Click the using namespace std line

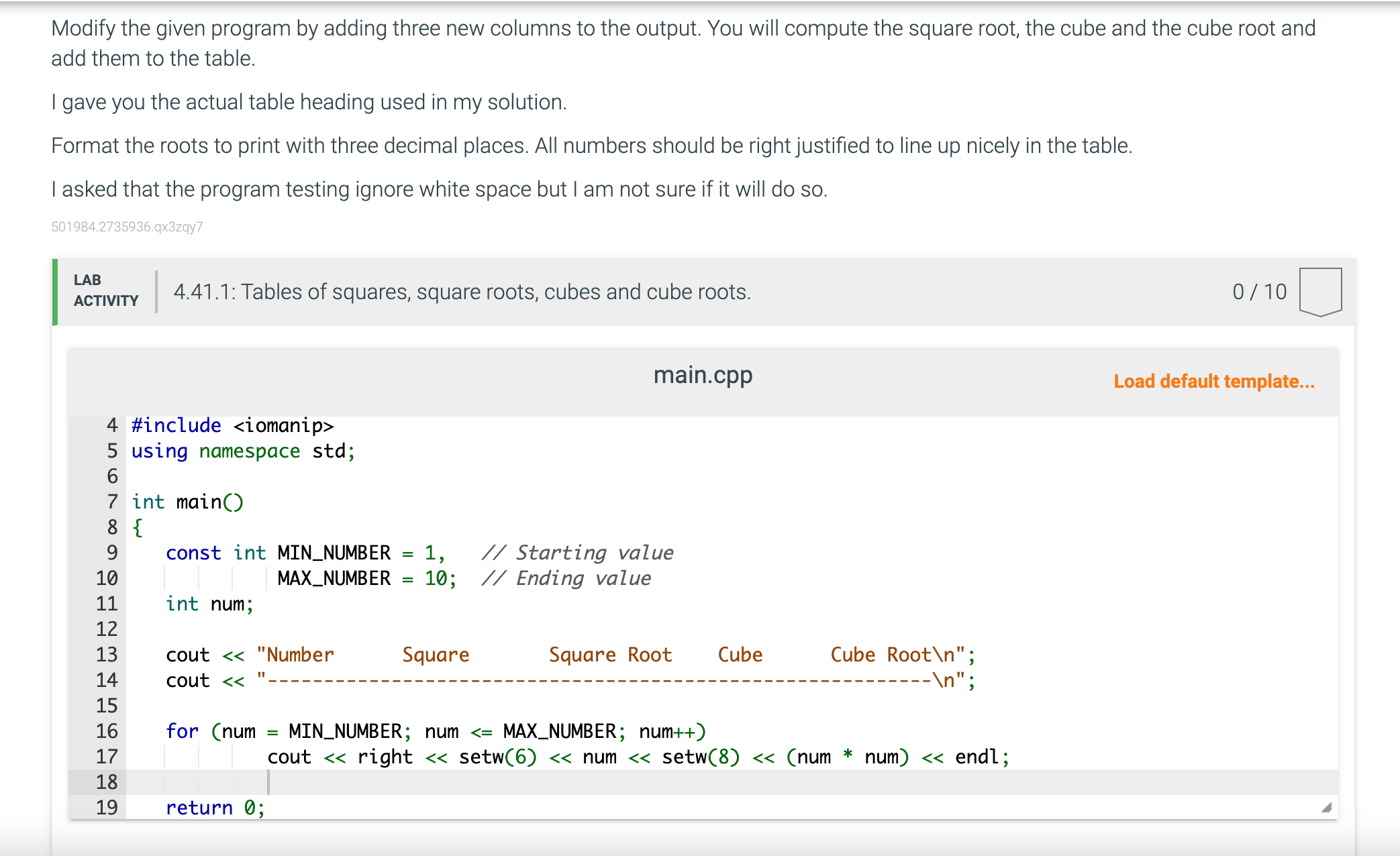(243, 451)
